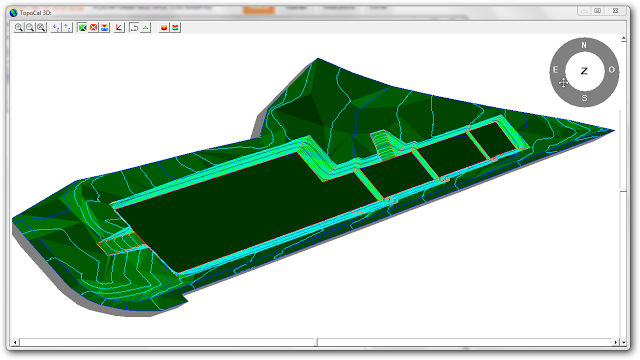Viewport: 640px width, 360px height.
Task: Select the multicolor elevation shading icon
Action: pyautogui.click(x=105, y=27)
